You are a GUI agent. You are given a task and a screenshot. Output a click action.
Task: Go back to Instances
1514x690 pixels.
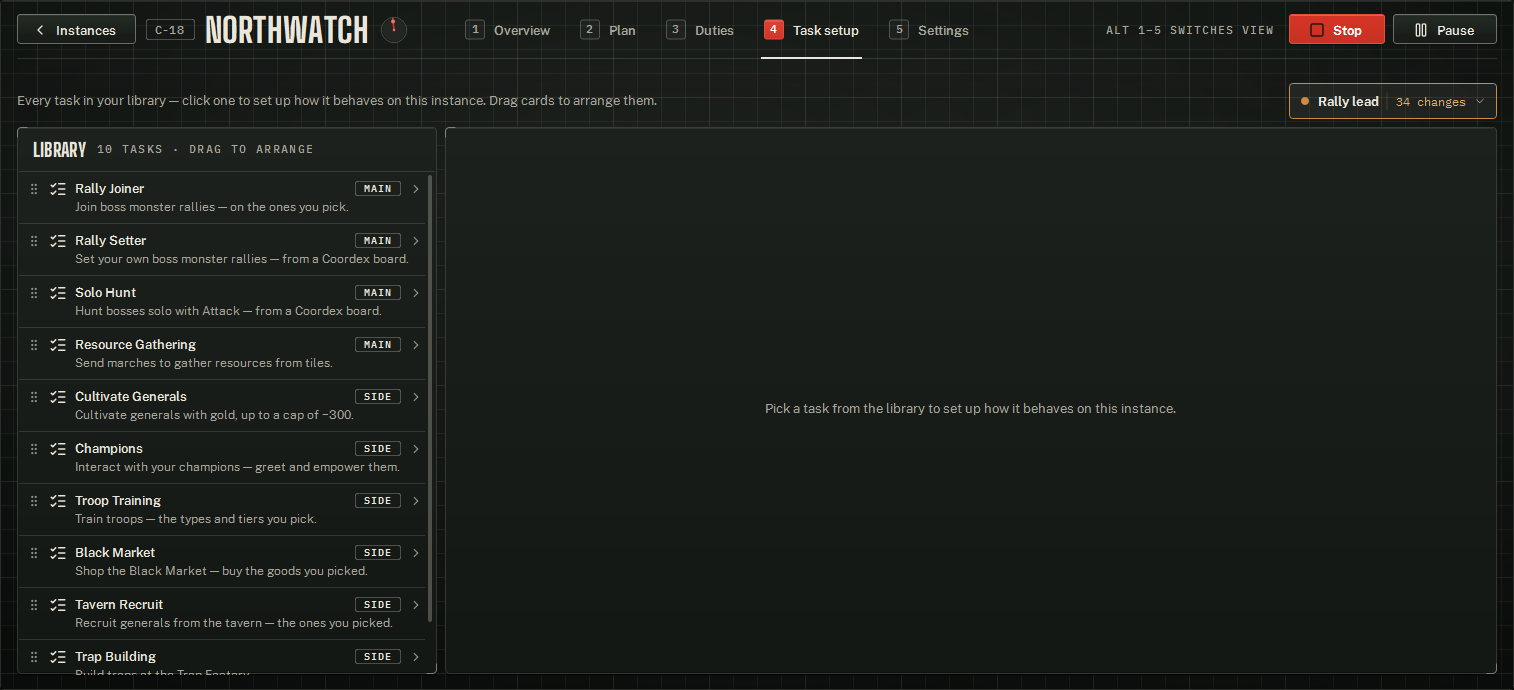pos(76,30)
